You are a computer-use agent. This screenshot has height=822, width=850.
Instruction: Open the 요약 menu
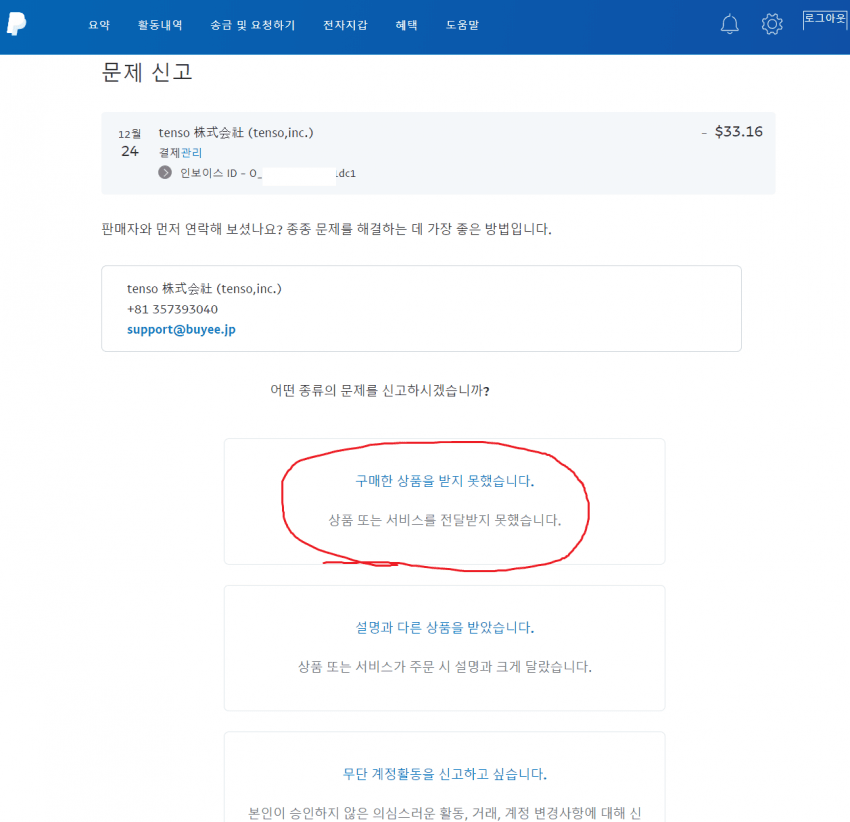(99, 25)
